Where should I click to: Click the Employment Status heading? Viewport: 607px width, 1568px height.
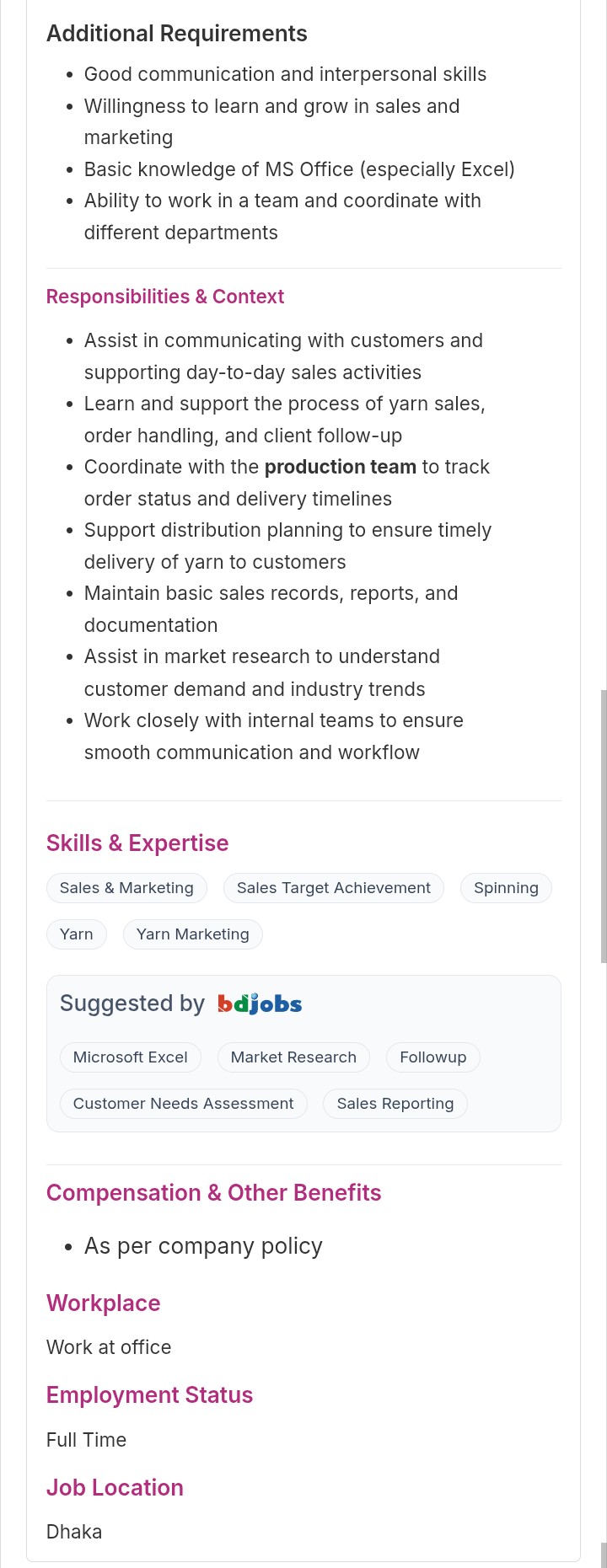pos(150,1395)
